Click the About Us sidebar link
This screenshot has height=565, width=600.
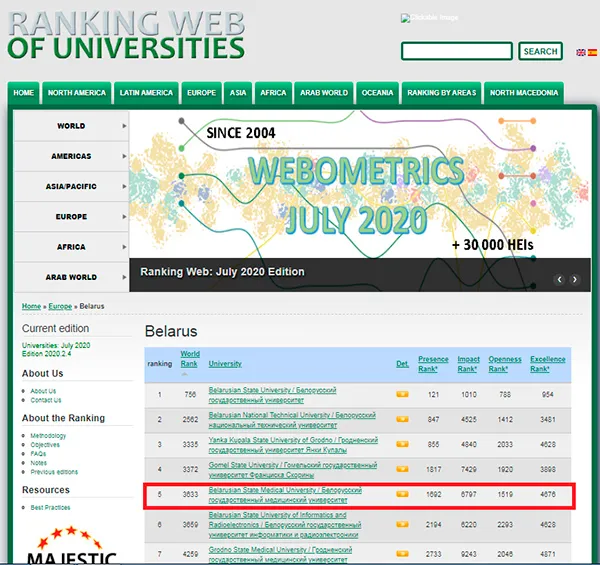pos(43,391)
